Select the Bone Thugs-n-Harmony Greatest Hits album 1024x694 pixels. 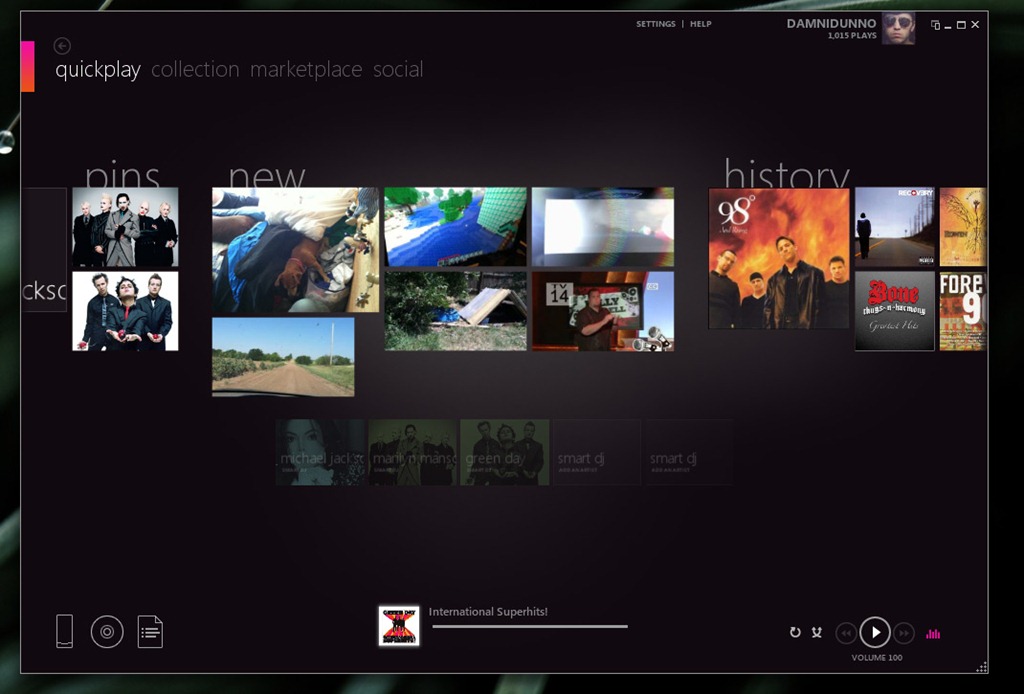pyautogui.click(x=894, y=311)
